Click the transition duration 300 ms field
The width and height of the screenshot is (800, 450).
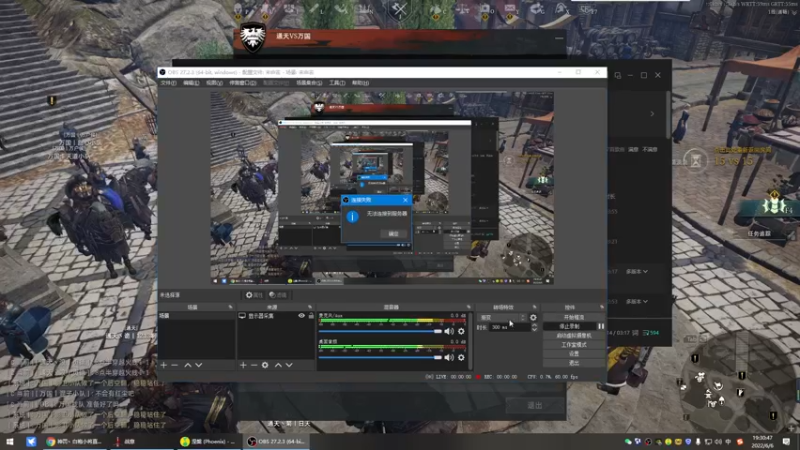[510, 327]
